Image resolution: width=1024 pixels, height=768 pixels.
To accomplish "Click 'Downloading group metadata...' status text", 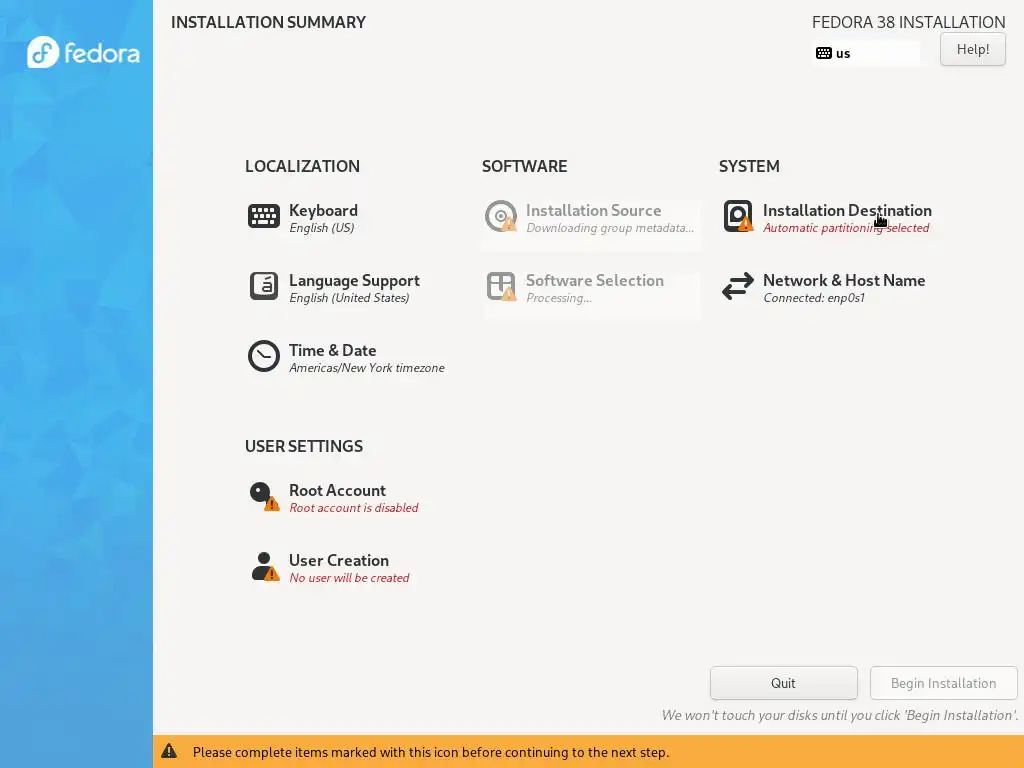I will [610, 228].
